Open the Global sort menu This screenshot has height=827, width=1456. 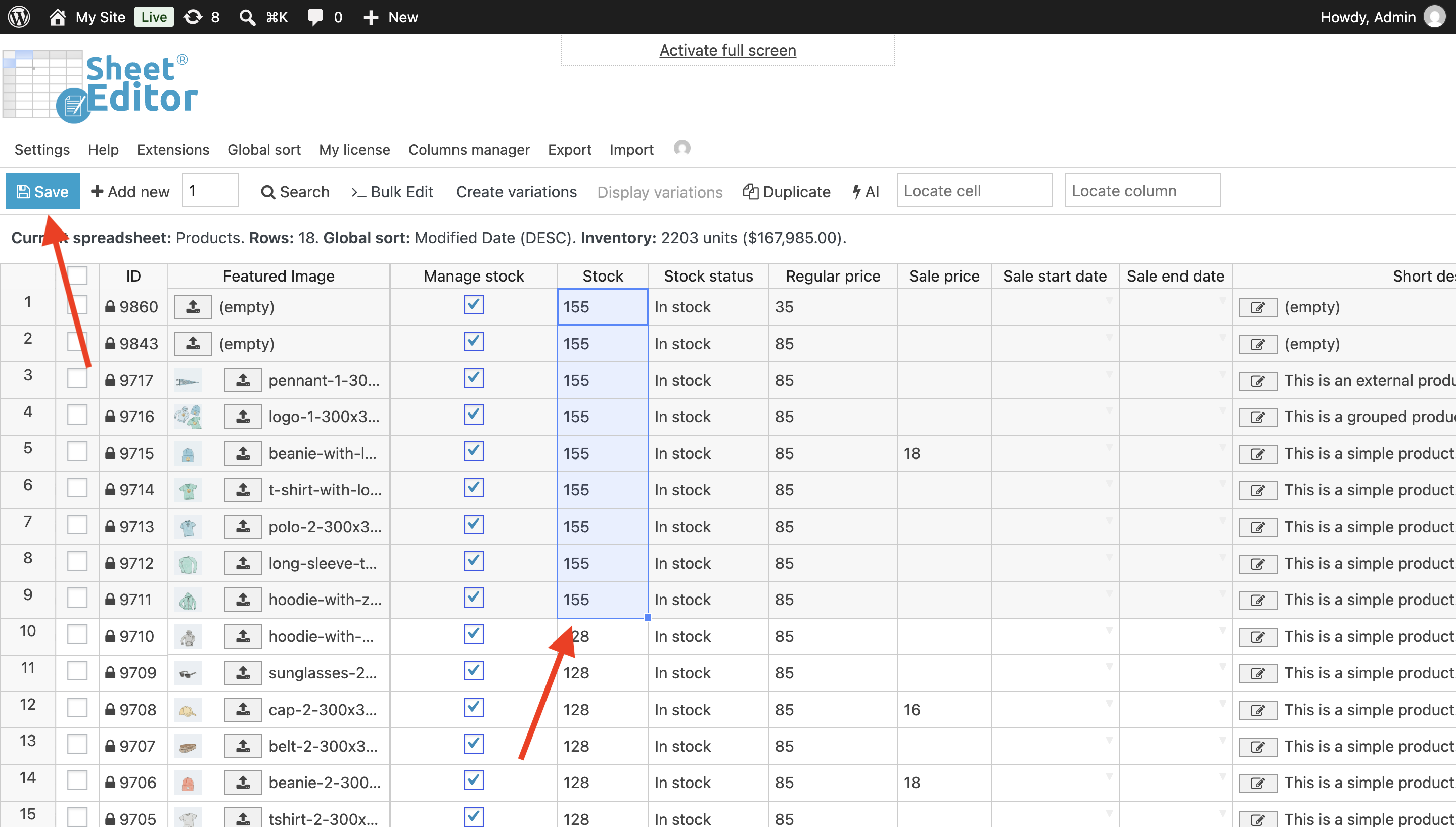pos(264,150)
